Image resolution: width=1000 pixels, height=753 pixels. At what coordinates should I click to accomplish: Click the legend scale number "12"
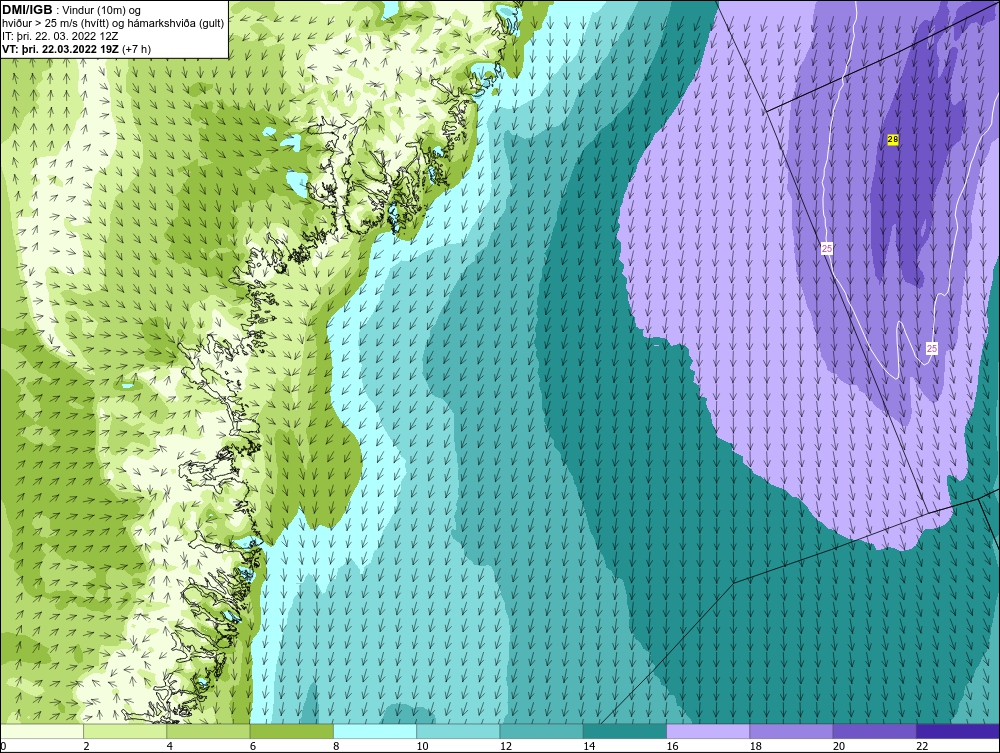click(506, 746)
